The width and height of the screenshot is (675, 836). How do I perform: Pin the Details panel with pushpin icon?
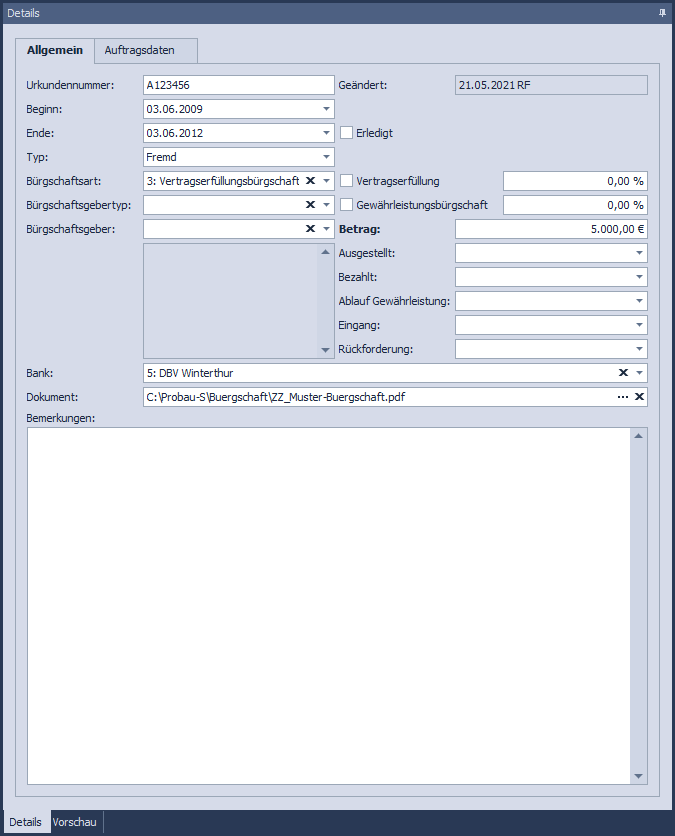click(x=662, y=13)
